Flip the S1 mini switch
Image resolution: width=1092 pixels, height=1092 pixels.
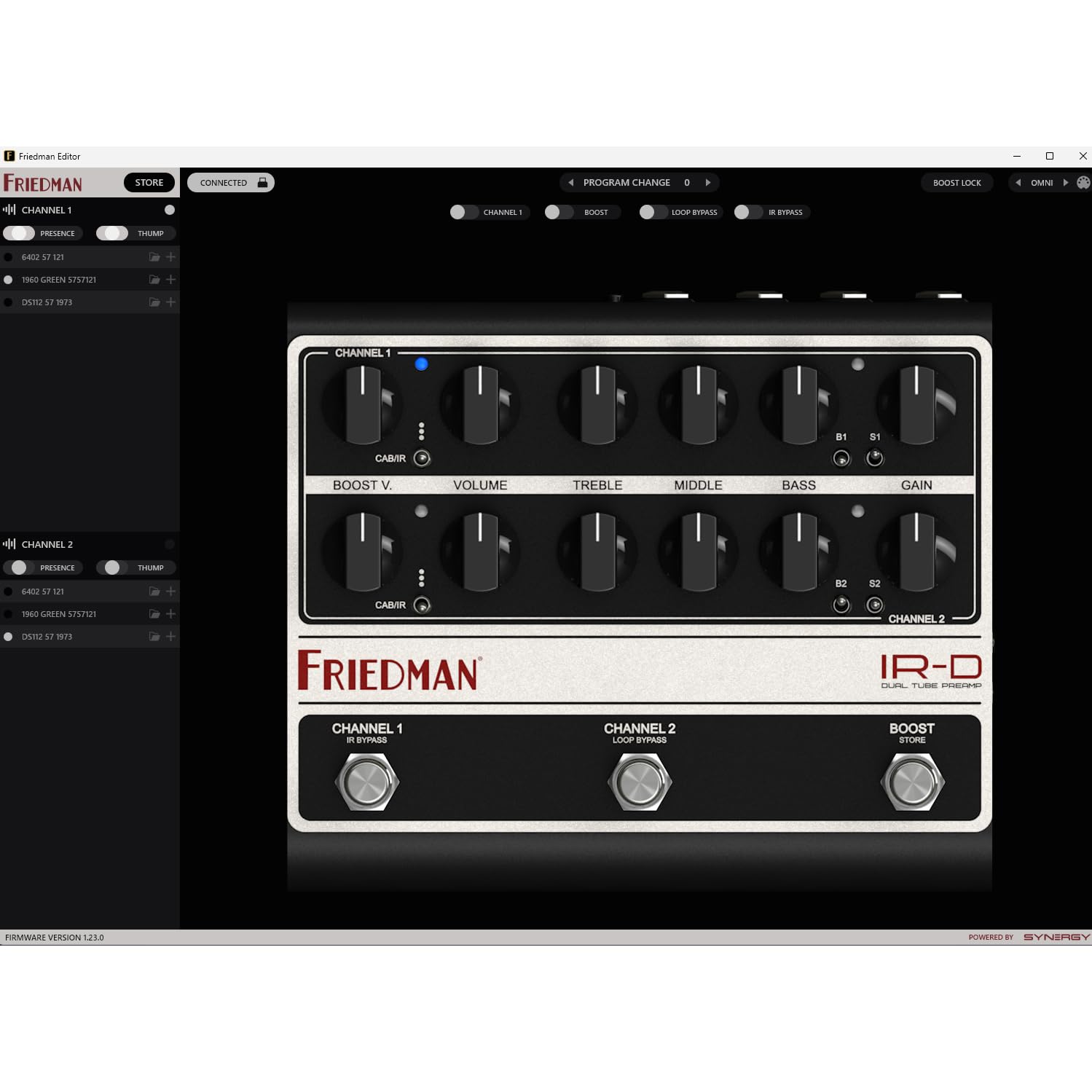coord(875,458)
